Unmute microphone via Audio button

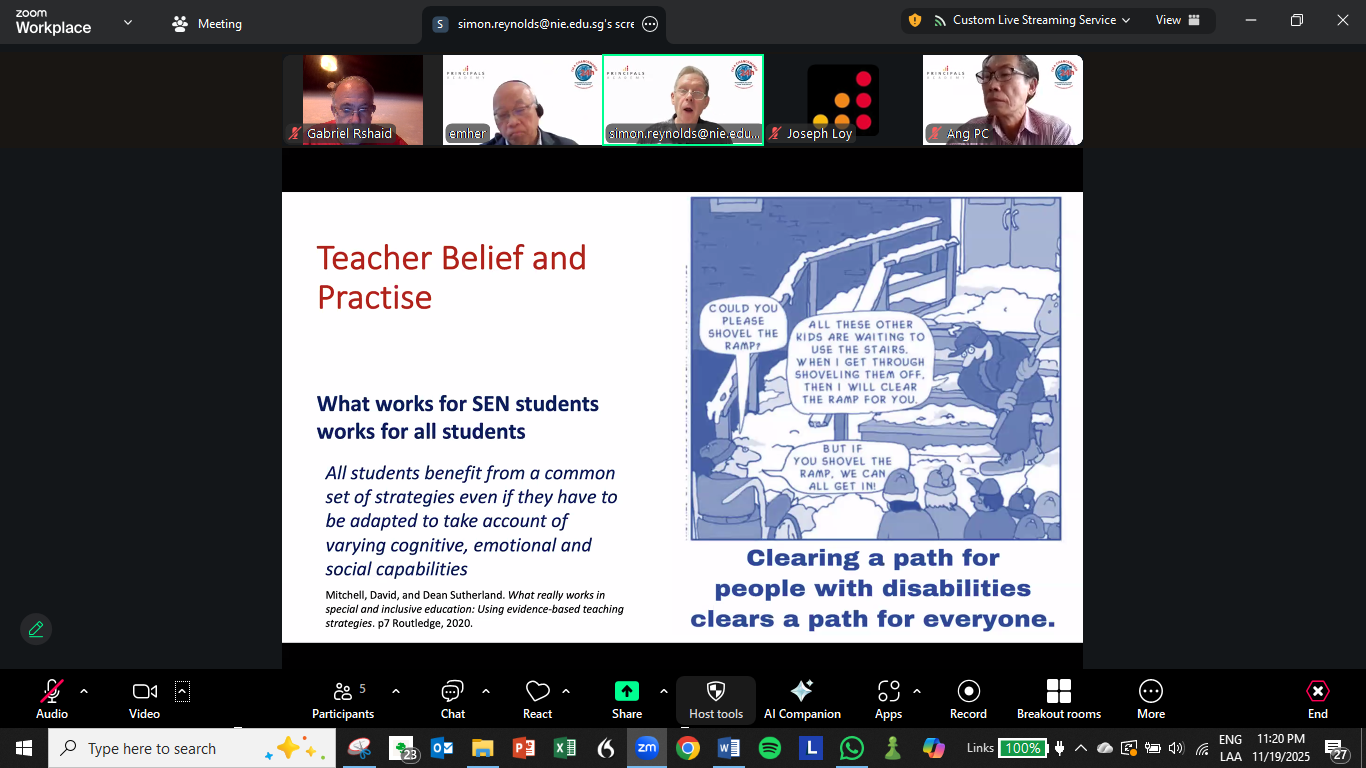[x=52, y=699]
